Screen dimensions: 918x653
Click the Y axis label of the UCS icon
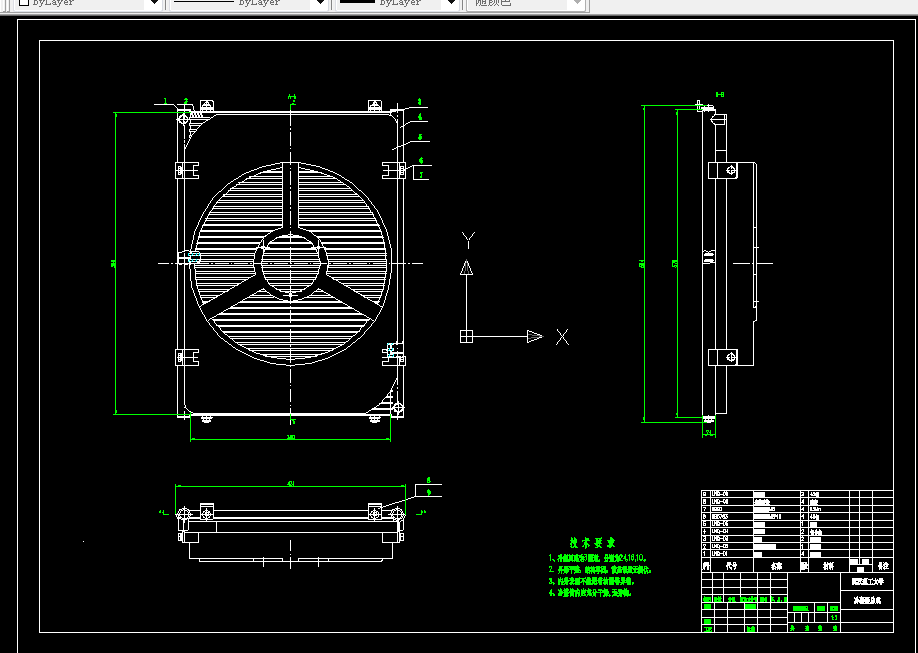click(468, 240)
